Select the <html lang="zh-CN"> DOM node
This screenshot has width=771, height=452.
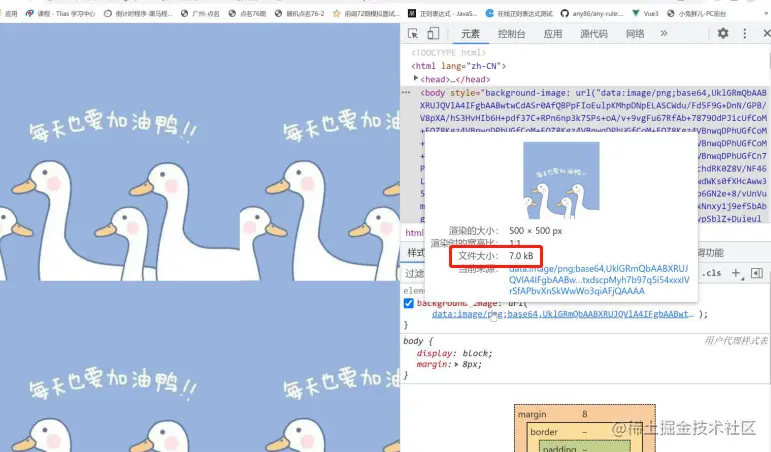coord(458,66)
